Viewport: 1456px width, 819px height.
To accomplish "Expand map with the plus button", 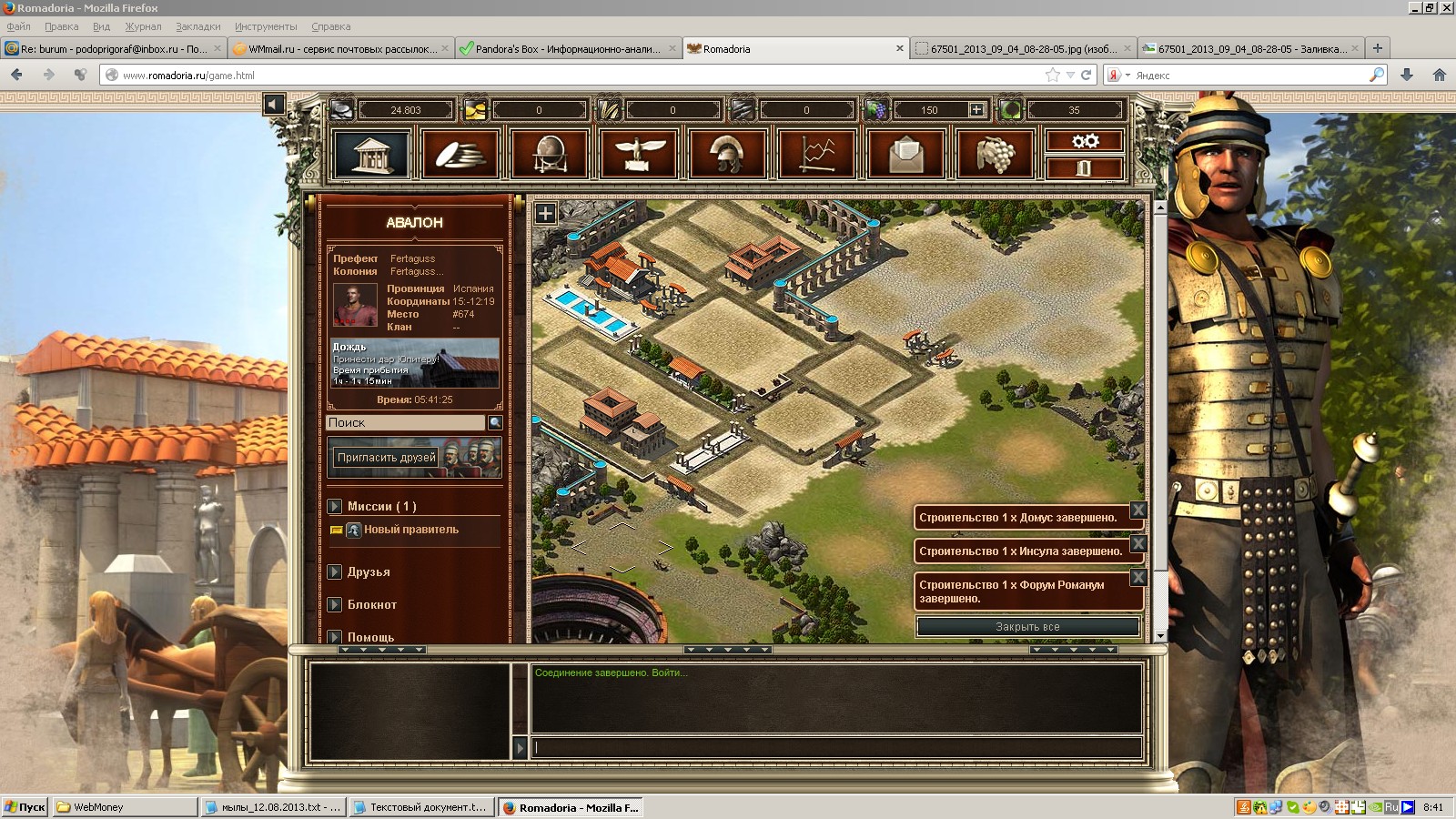I will pyautogui.click(x=545, y=213).
